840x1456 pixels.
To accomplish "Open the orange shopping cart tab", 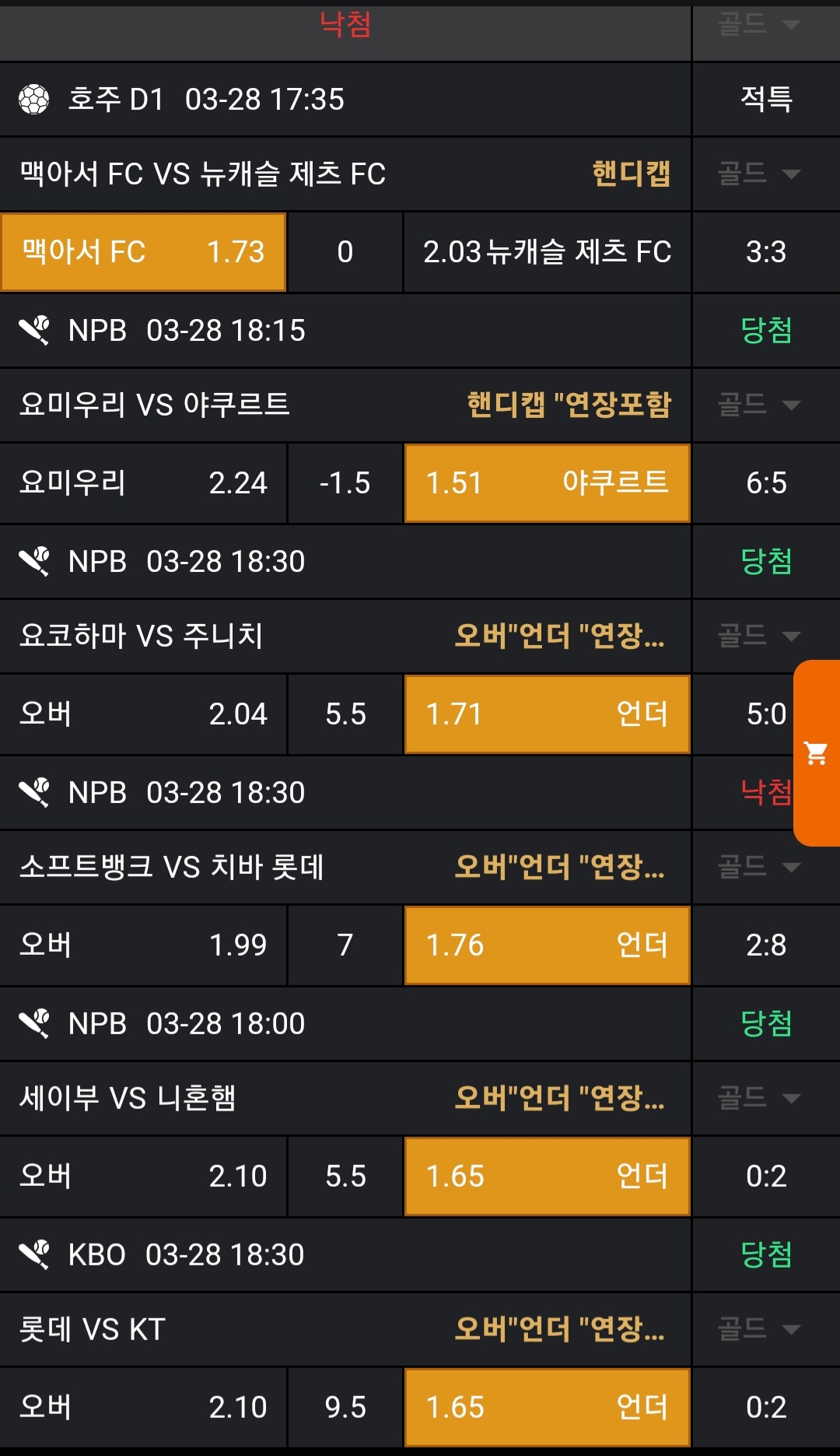I will pos(816,753).
